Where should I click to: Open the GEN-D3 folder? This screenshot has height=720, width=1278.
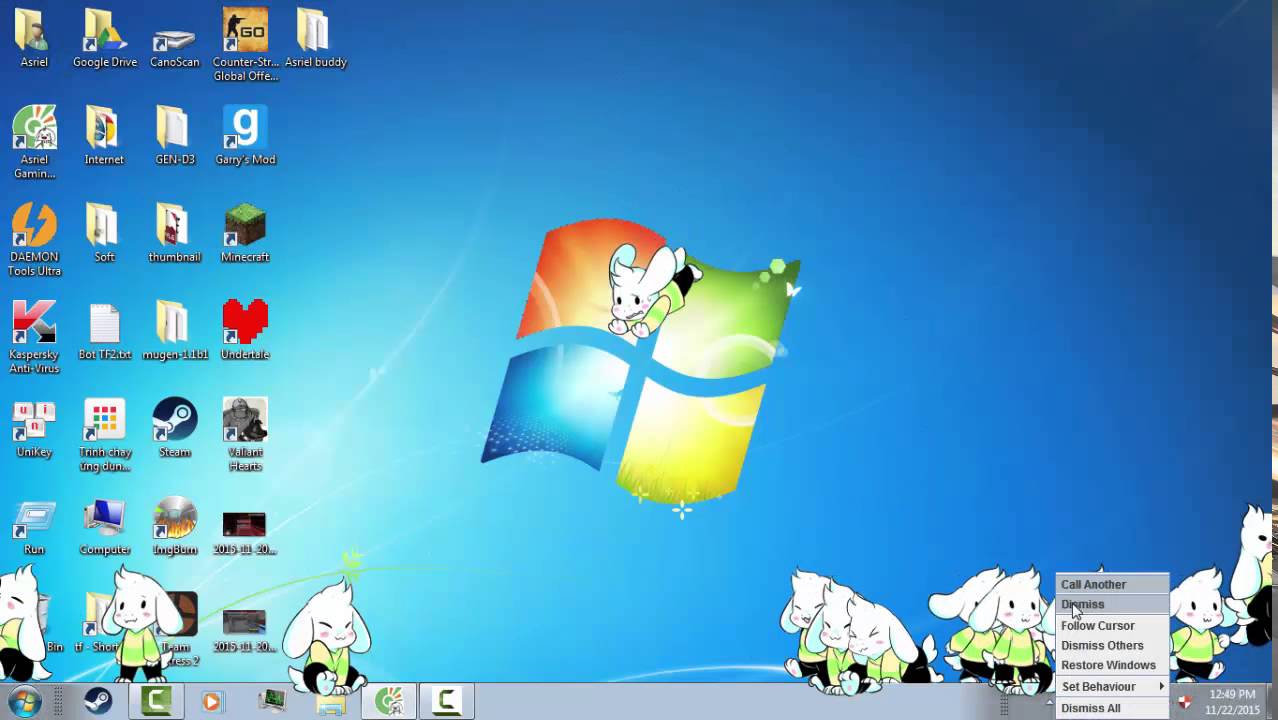(x=174, y=136)
